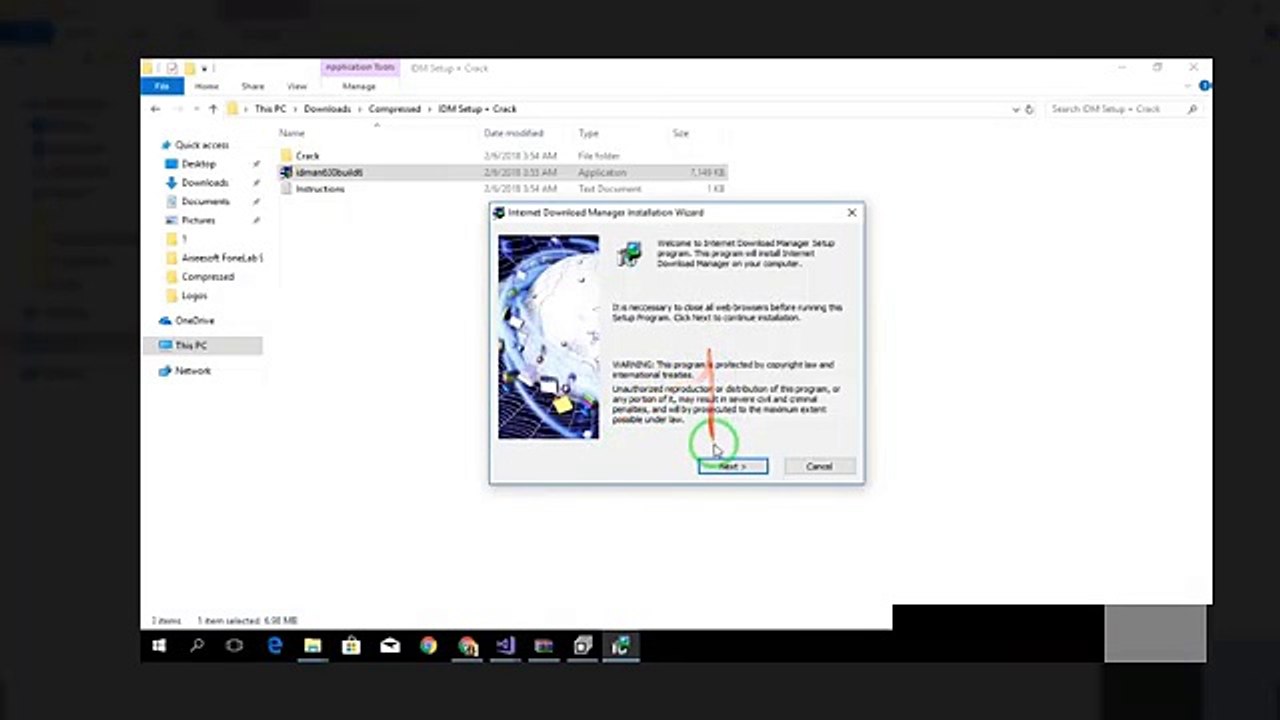The width and height of the screenshot is (1280, 720).
Task: Open the Logos folder in sidebar
Action: pyautogui.click(x=194, y=296)
